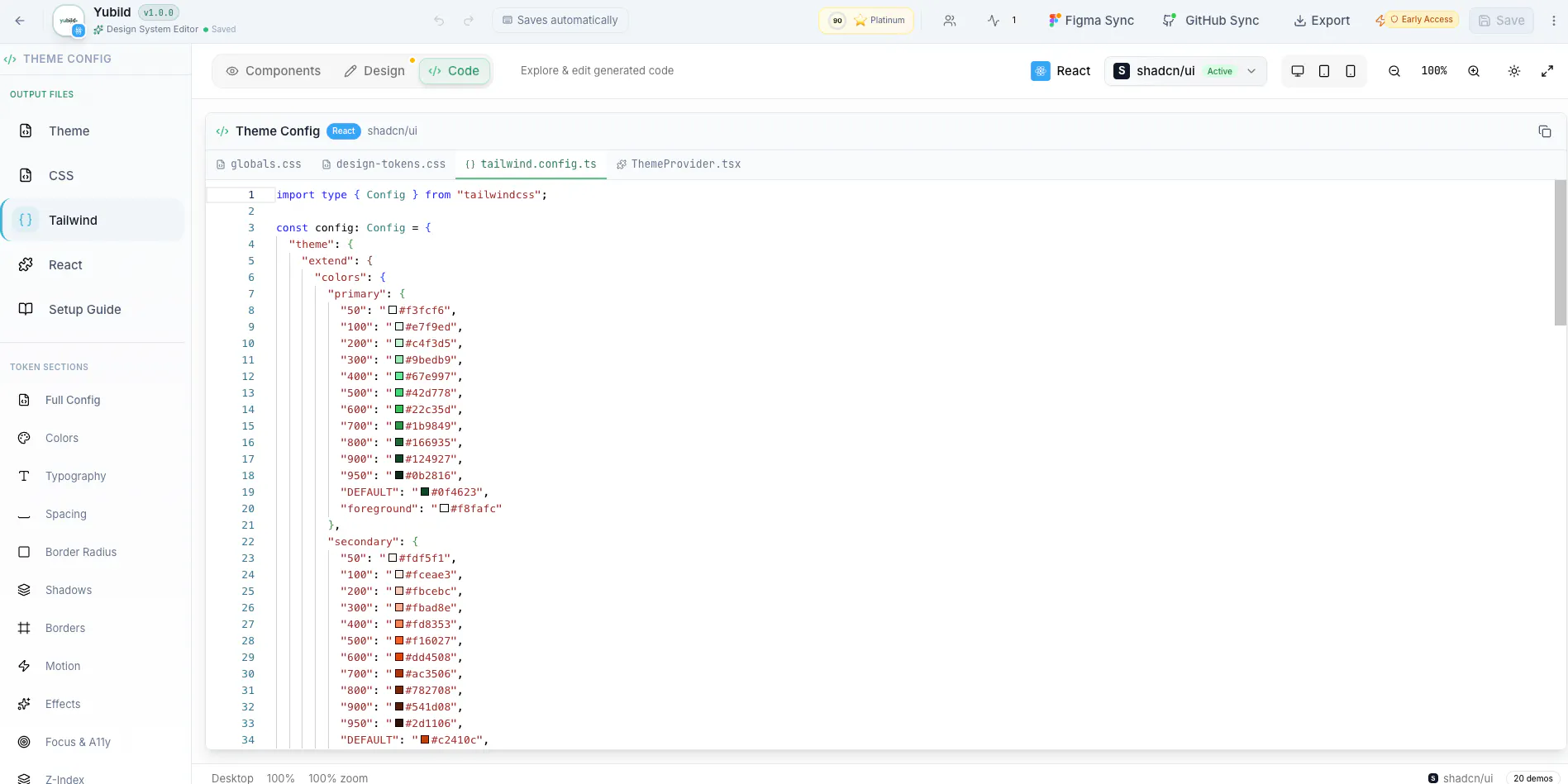This screenshot has width=1568, height=784.
Task: Copy the Theme Config code
Action: tap(1545, 131)
